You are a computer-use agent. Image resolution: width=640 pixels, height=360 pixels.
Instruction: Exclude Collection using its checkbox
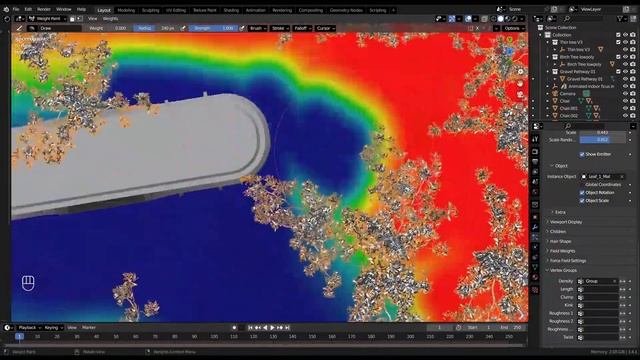pyautogui.click(x=618, y=35)
